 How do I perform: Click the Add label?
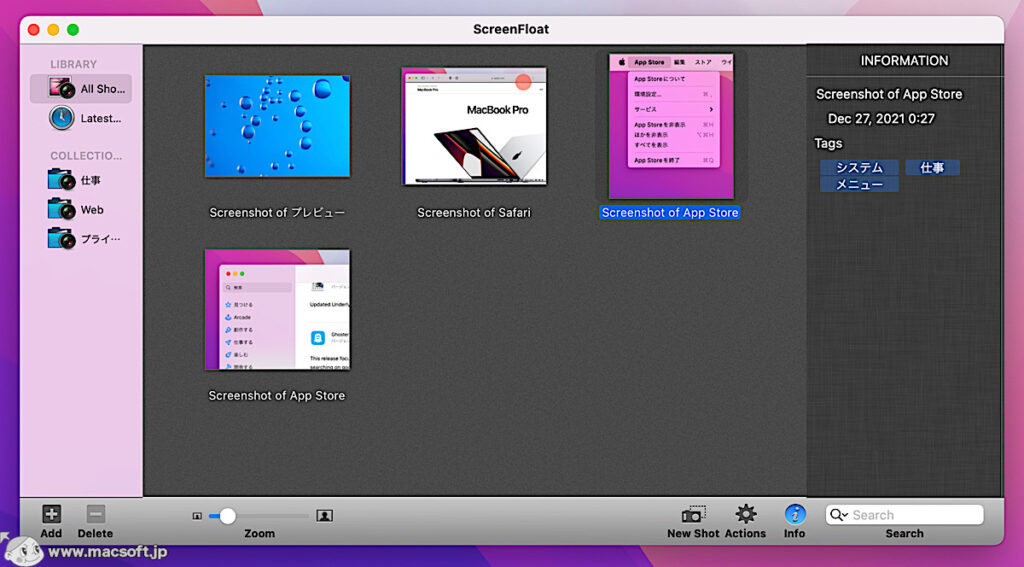tap(51, 534)
